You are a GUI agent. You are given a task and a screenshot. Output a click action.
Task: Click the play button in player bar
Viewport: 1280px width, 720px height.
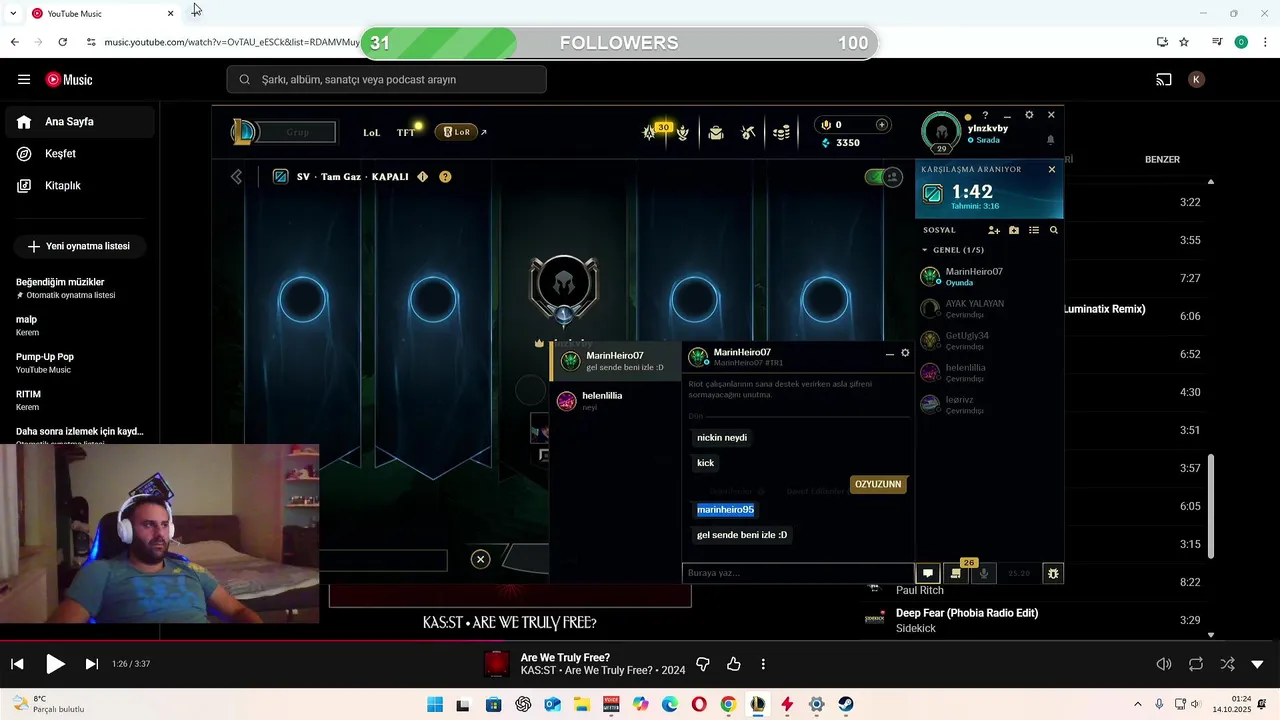(55, 664)
